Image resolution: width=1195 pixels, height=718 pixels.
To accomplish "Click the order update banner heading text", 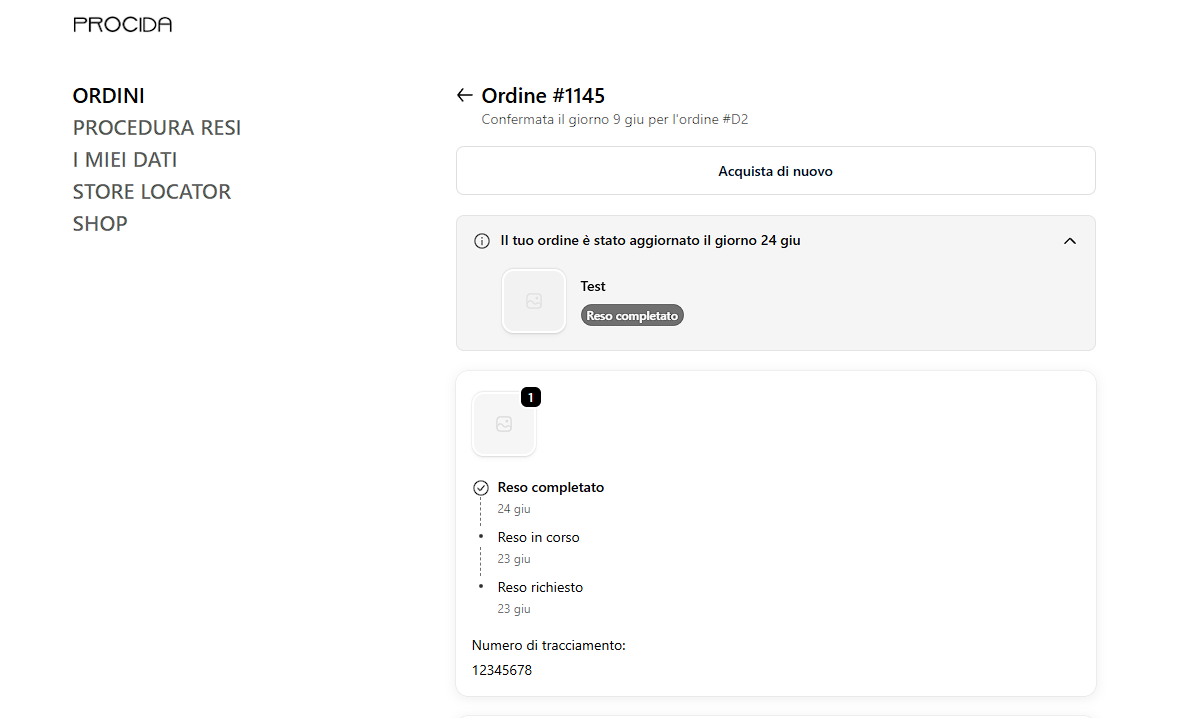I will coord(650,241).
